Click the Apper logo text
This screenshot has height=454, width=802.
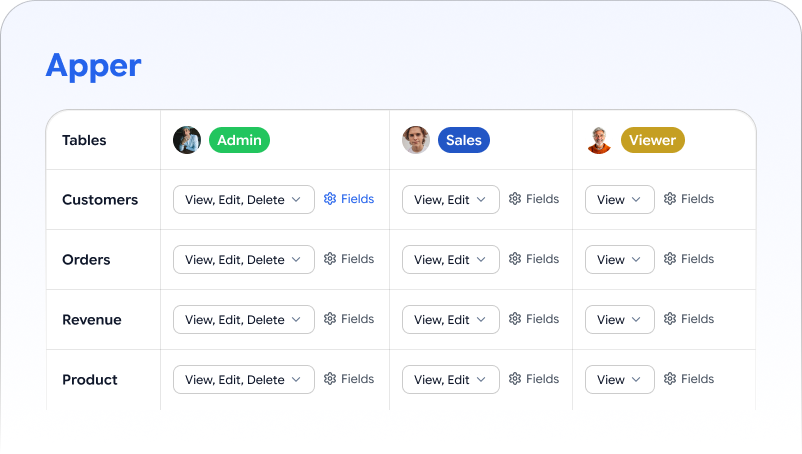[x=94, y=66]
